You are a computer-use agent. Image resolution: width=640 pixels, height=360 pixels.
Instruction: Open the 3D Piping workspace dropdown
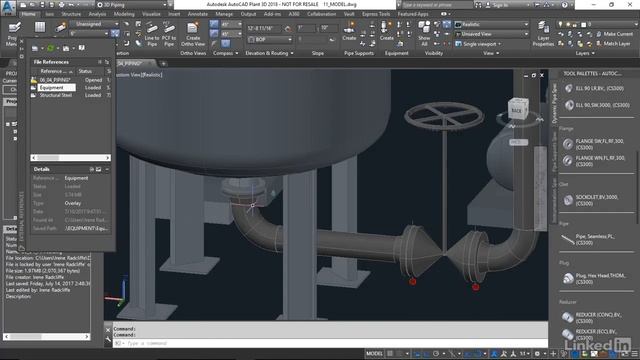click(x=132, y=5)
